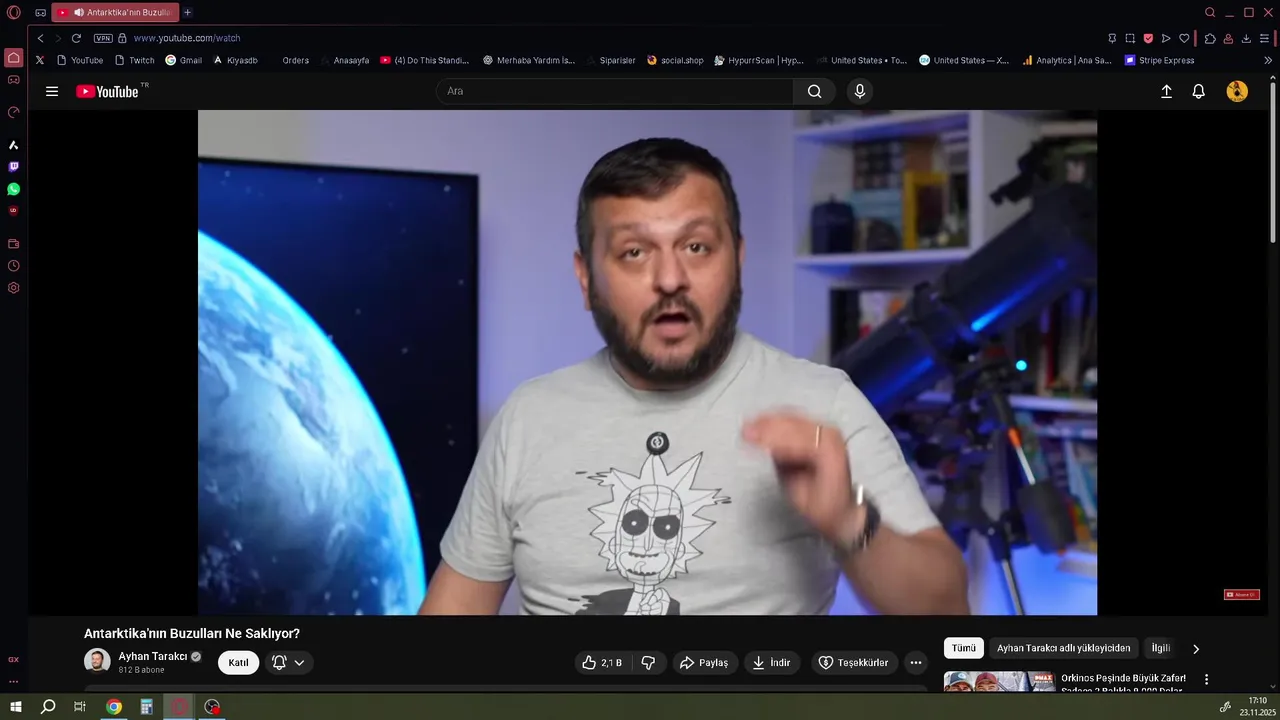Click into the Ara search field
Viewport: 1280px width, 720px height.
(615, 91)
